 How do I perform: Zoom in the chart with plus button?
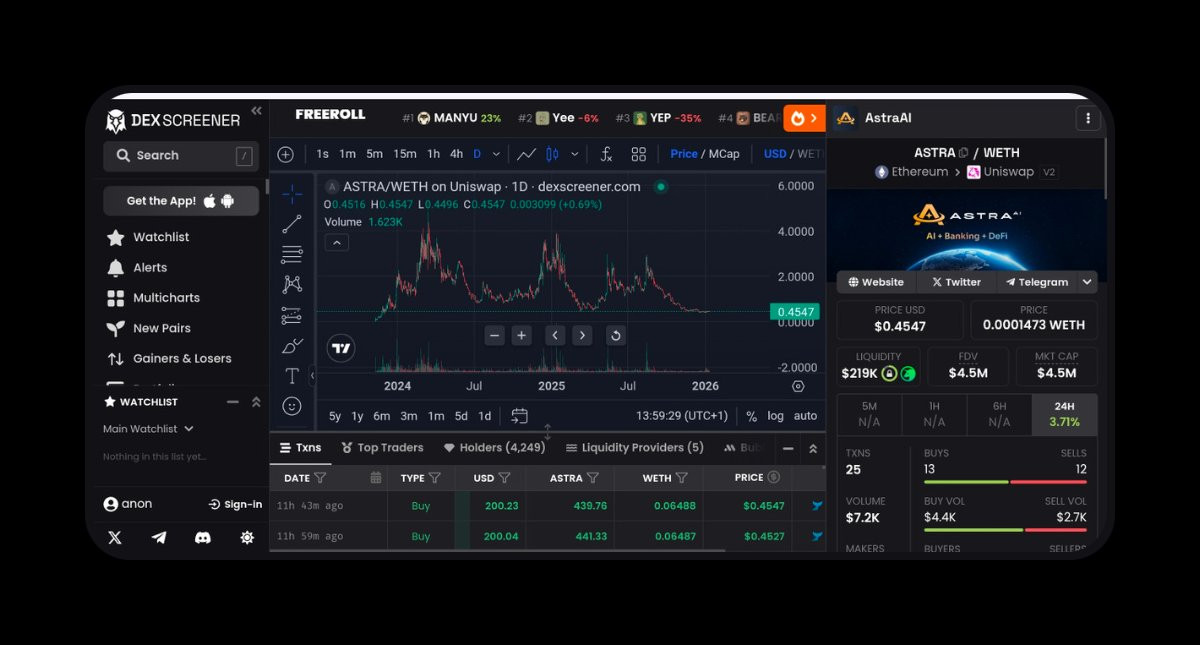click(x=521, y=336)
